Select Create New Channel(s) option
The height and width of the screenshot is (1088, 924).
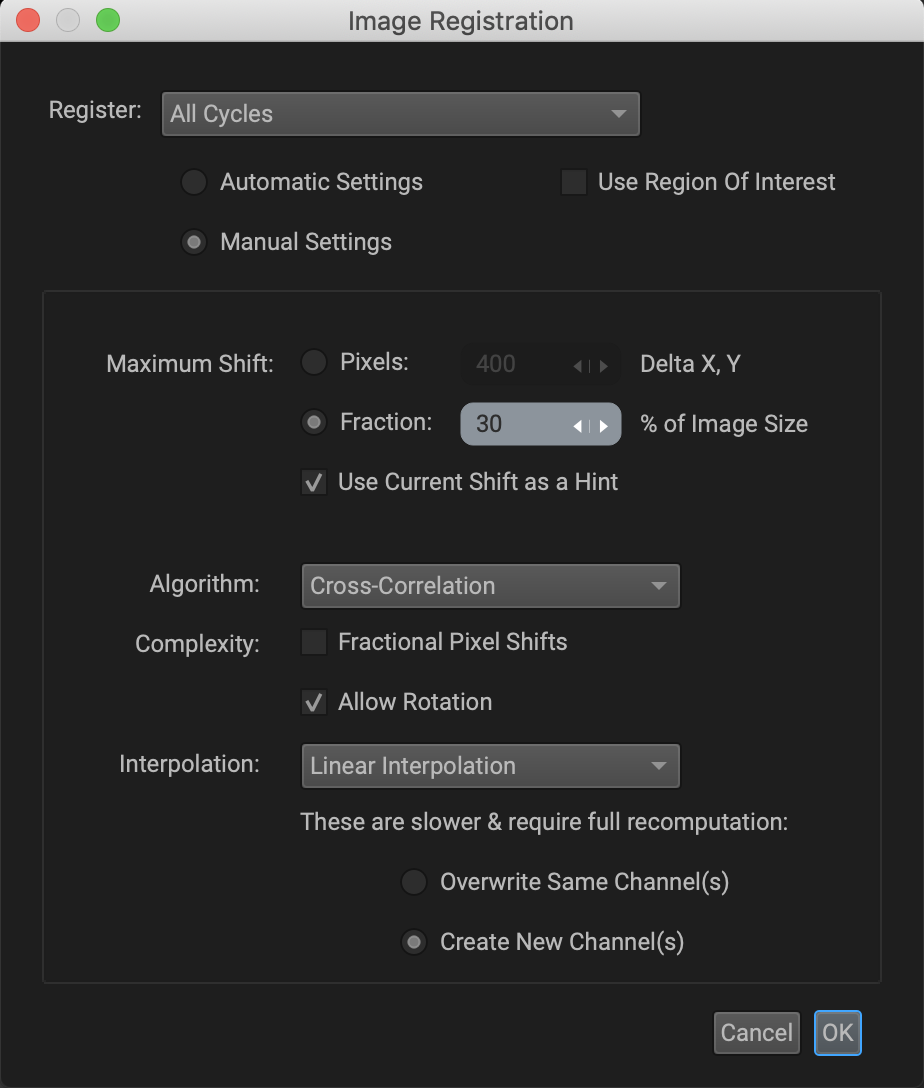[x=414, y=942]
